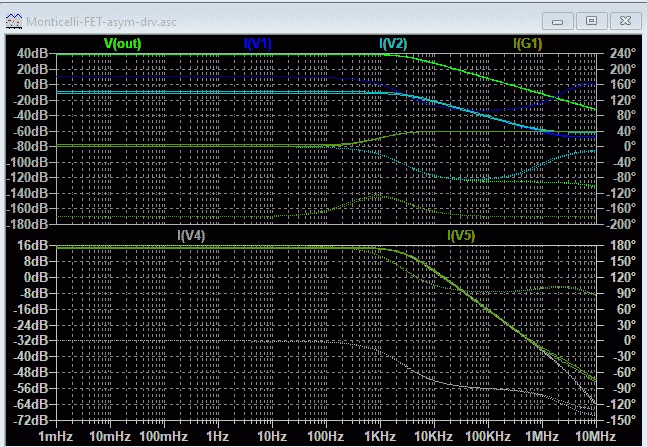Click the -32dB label on lower left axis
The width and height of the screenshot is (647, 447).
30,341
